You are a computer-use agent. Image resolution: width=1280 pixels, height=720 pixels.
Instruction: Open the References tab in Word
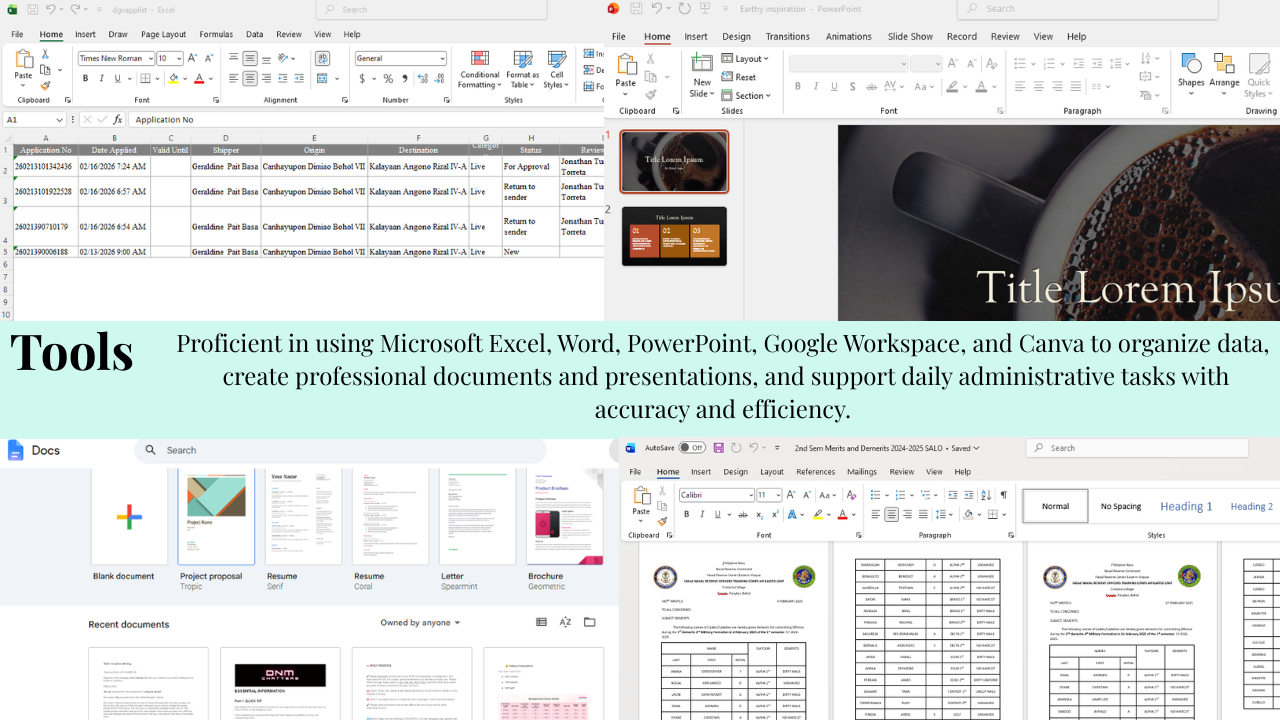point(815,472)
